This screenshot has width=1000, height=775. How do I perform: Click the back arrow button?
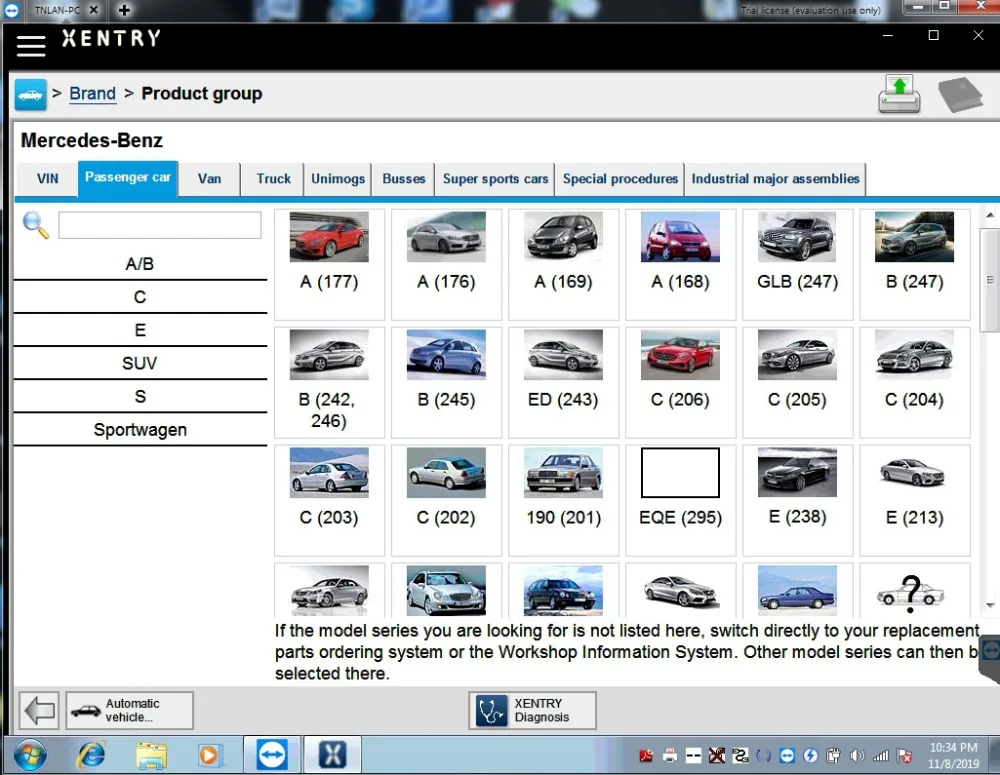click(39, 710)
